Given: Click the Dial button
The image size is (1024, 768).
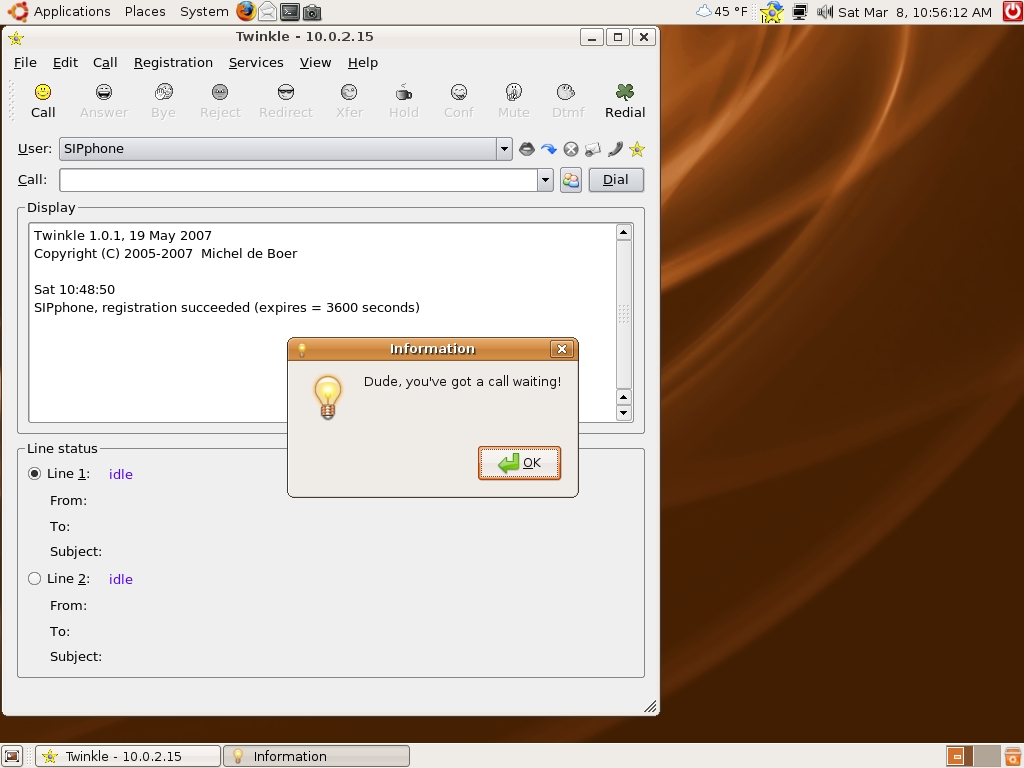Looking at the screenshot, I should pos(616,180).
